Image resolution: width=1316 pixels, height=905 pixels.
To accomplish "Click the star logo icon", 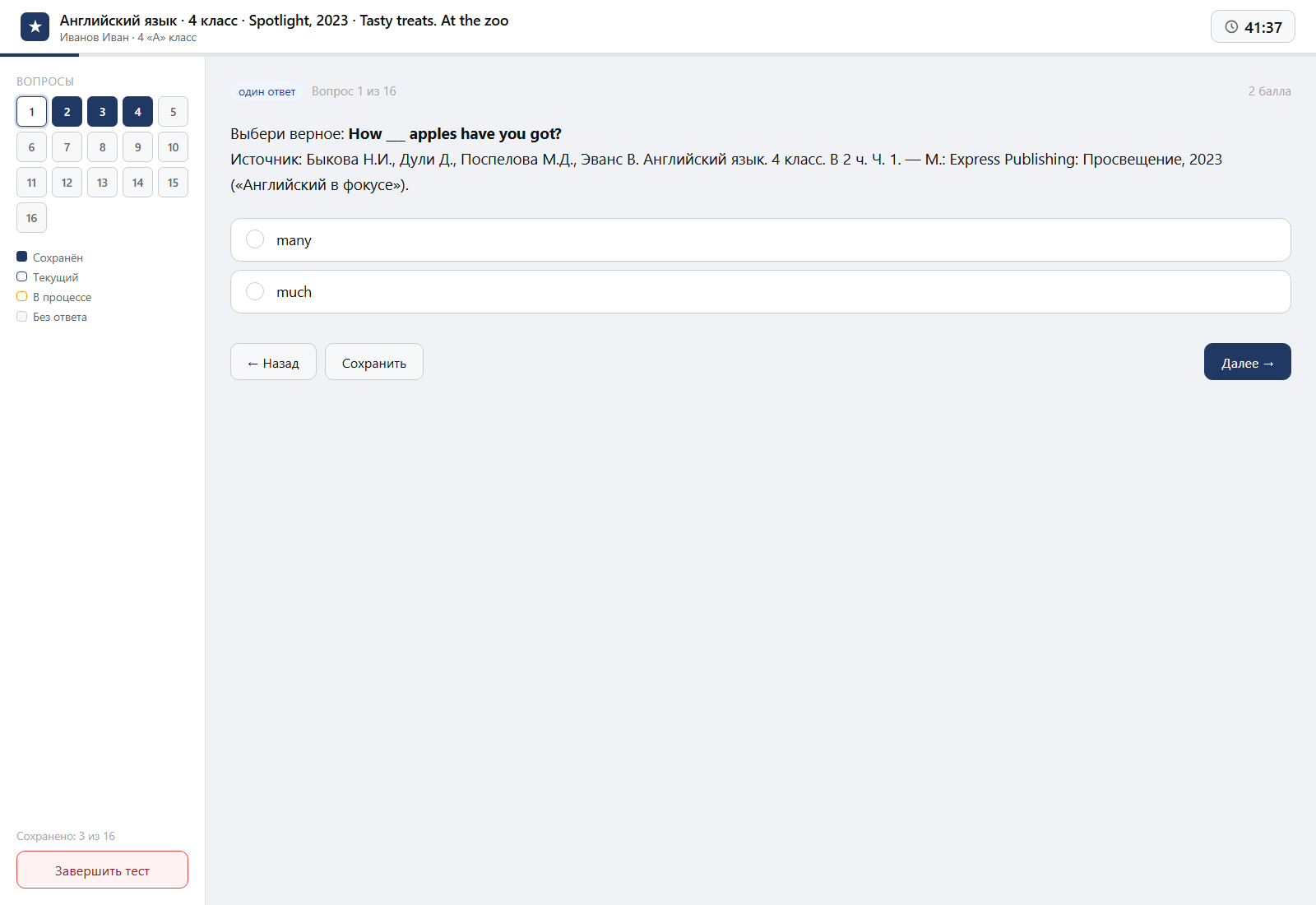I will [35, 26].
